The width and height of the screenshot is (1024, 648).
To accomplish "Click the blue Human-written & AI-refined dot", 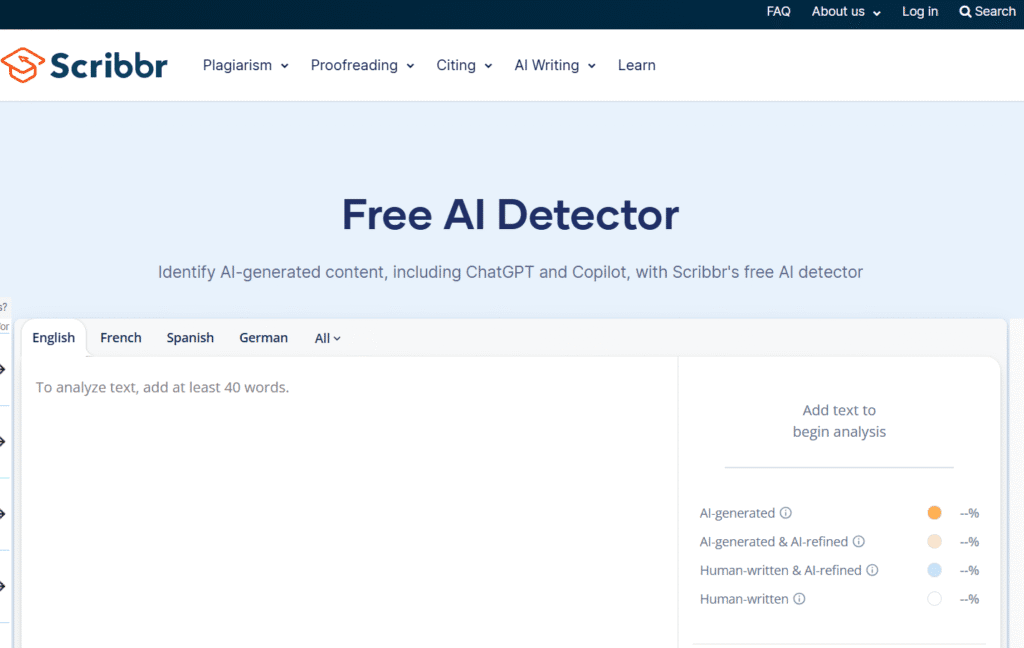I will tap(934, 570).
